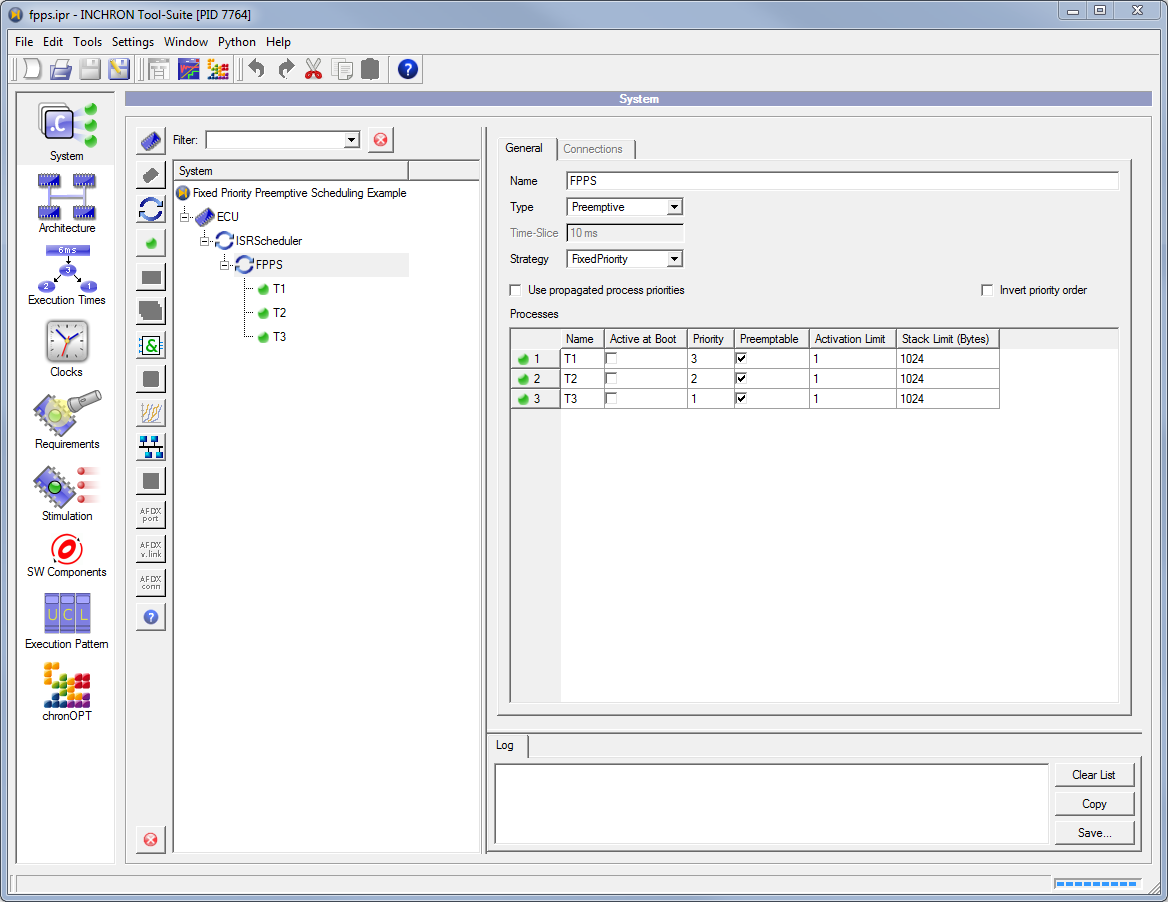The image size is (1168, 902).
Task: Open the Stimulation view
Action: point(66,492)
